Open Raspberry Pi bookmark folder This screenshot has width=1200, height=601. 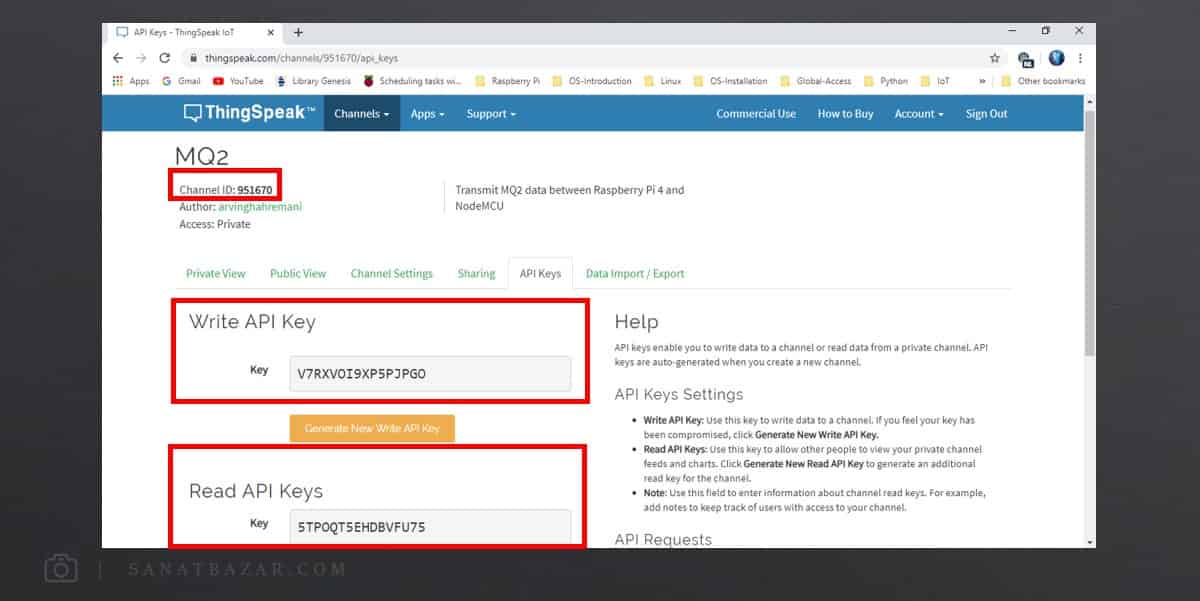click(x=508, y=81)
